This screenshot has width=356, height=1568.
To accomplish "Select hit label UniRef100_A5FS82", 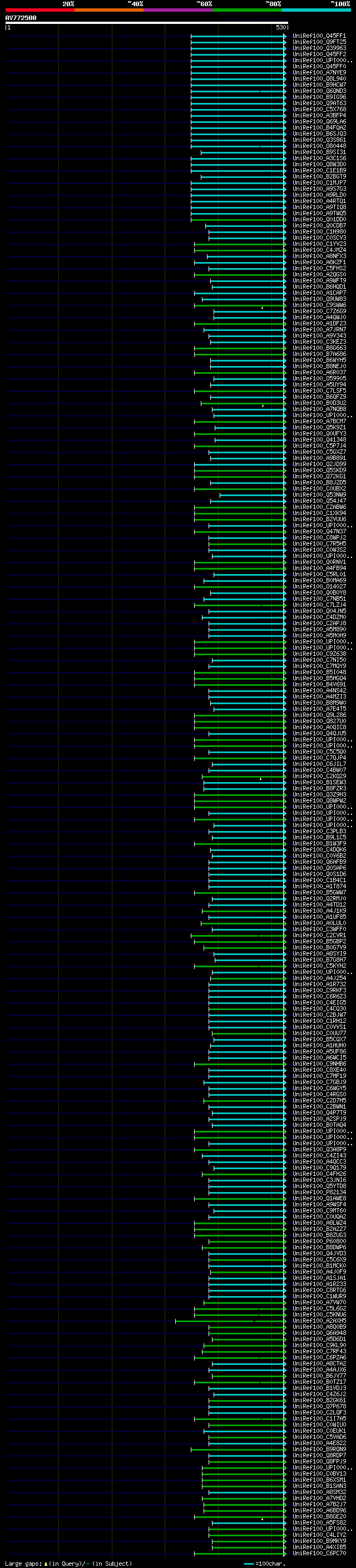I will point(319,1522).
